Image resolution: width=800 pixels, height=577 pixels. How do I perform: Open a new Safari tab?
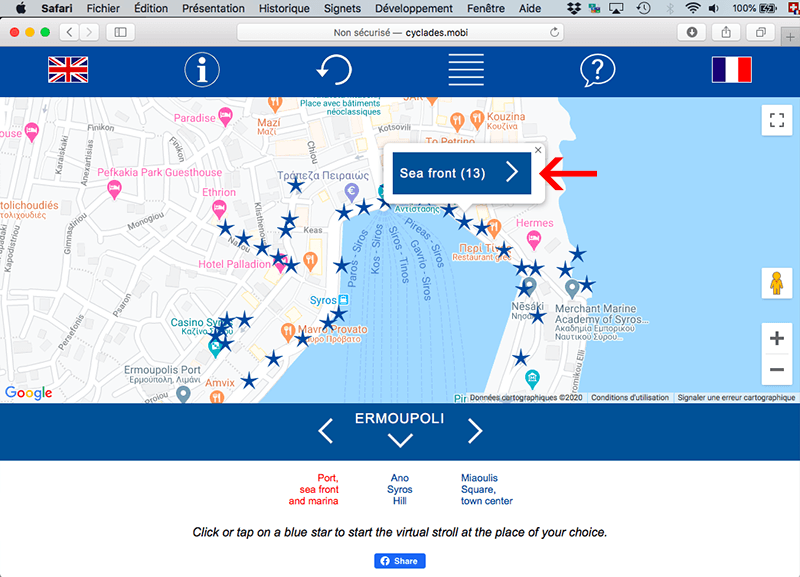point(790,37)
